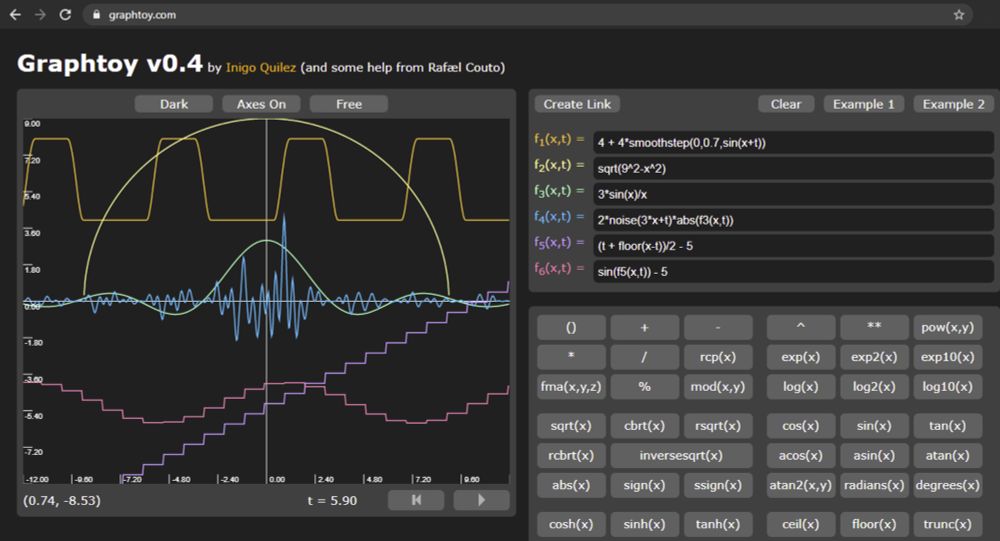Viewport: 1000px width, 541px height.
Task: Insert exp(x) function
Action: (x=800, y=357)
